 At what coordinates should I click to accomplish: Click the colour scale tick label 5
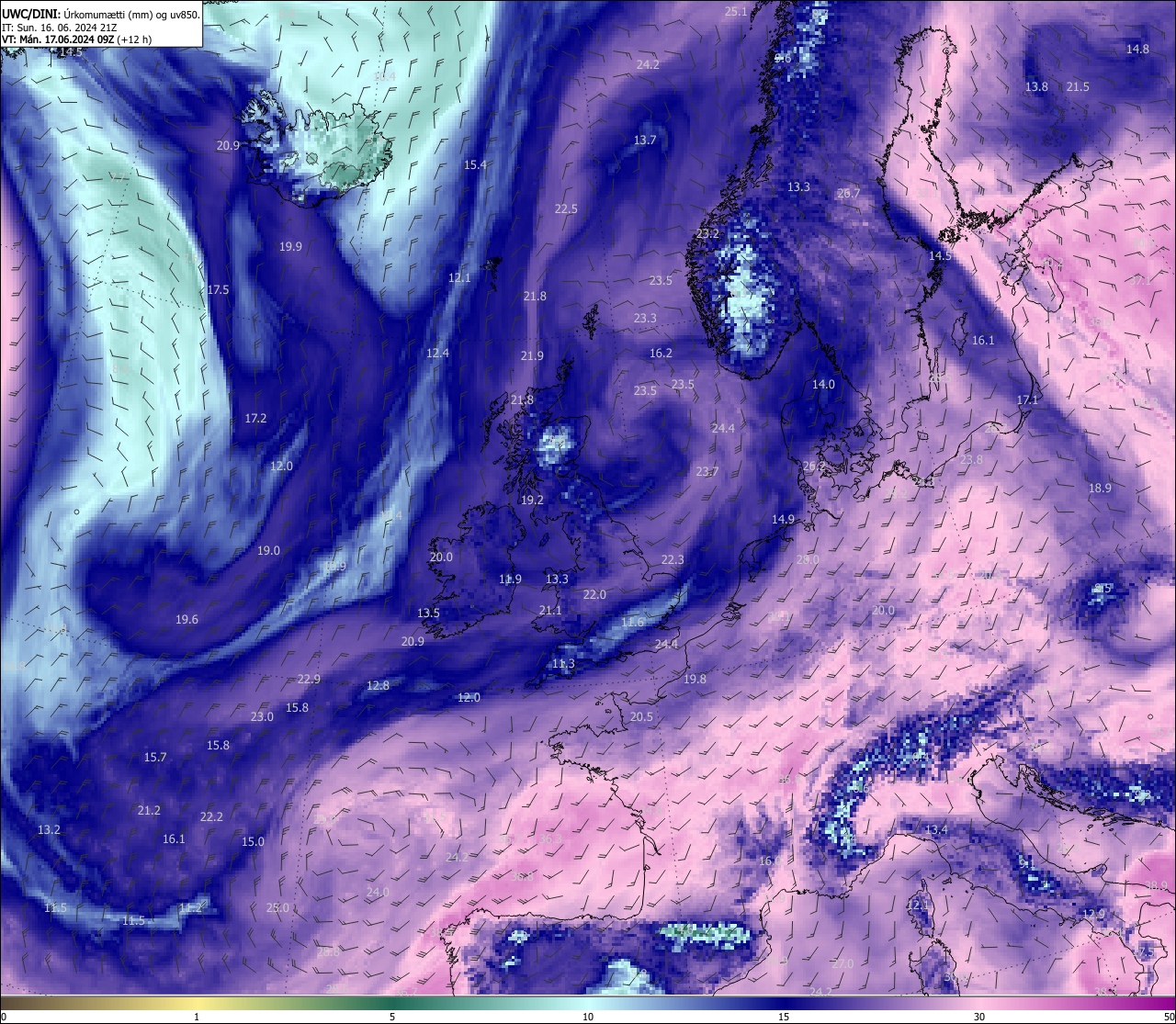coord(392,1017)
